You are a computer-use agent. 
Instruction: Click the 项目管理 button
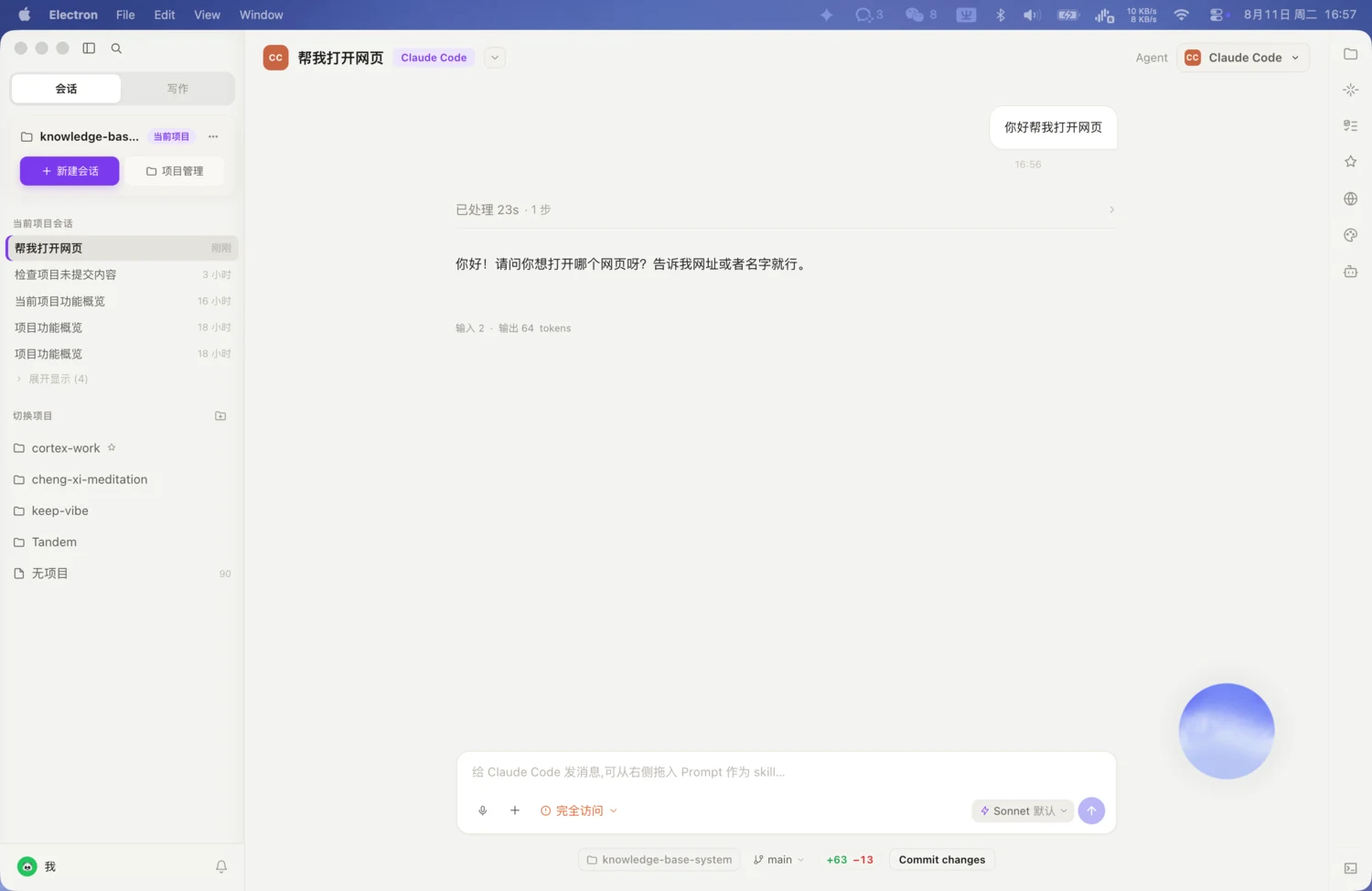[x=175, y=171]
